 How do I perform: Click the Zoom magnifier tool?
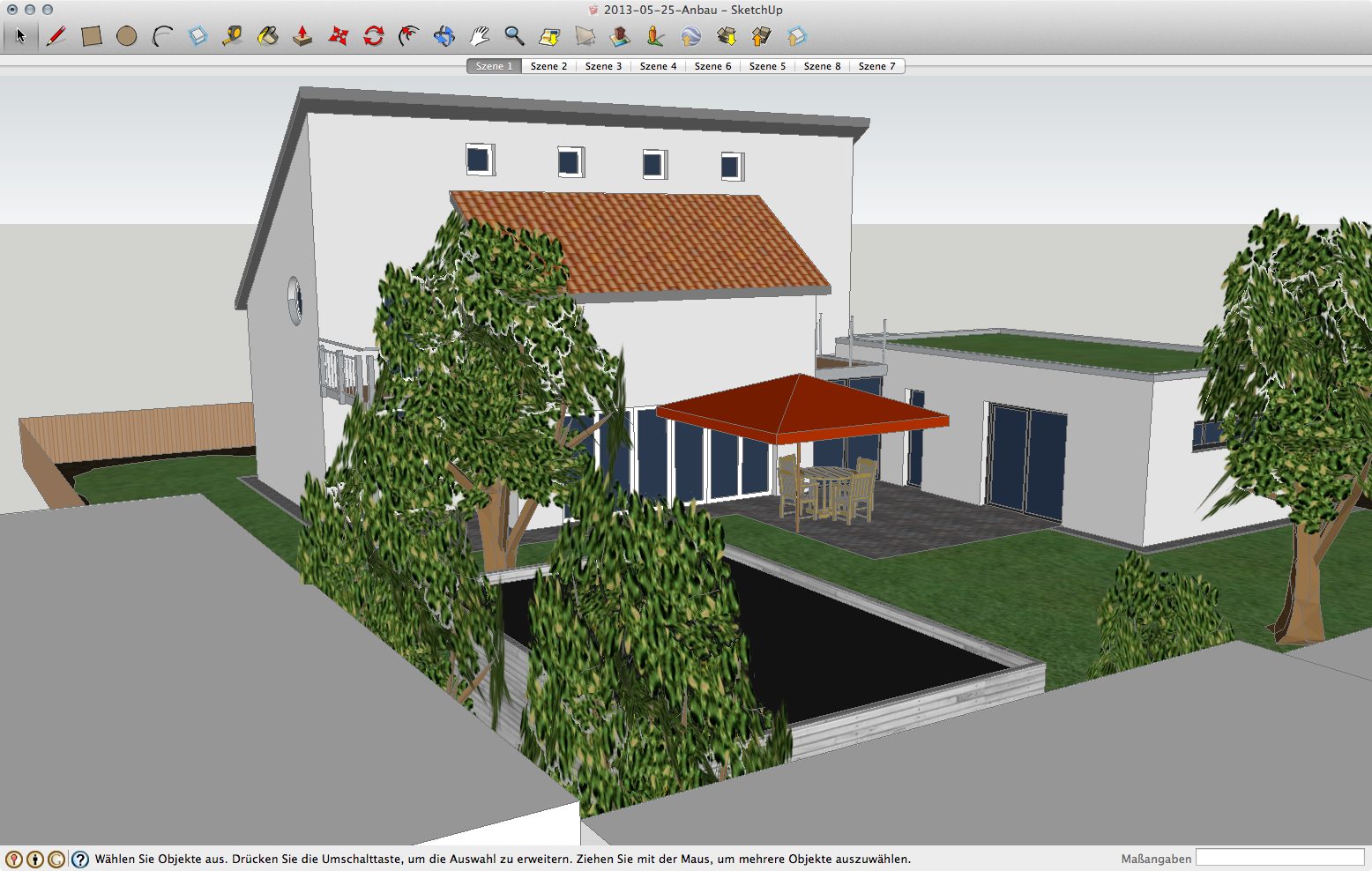(514, 36)
